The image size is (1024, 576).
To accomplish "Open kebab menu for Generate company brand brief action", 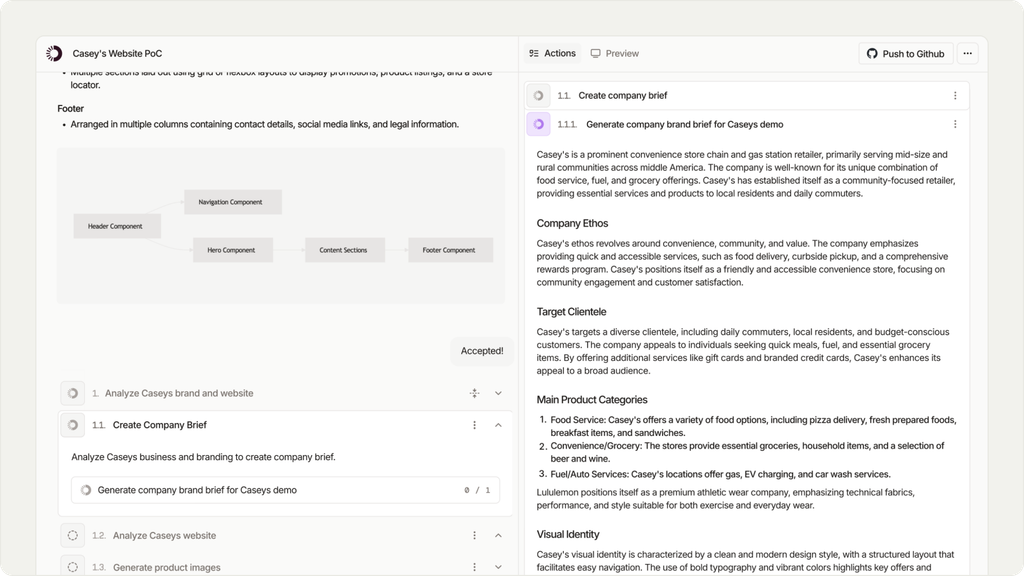I will [x=955, y=124].
